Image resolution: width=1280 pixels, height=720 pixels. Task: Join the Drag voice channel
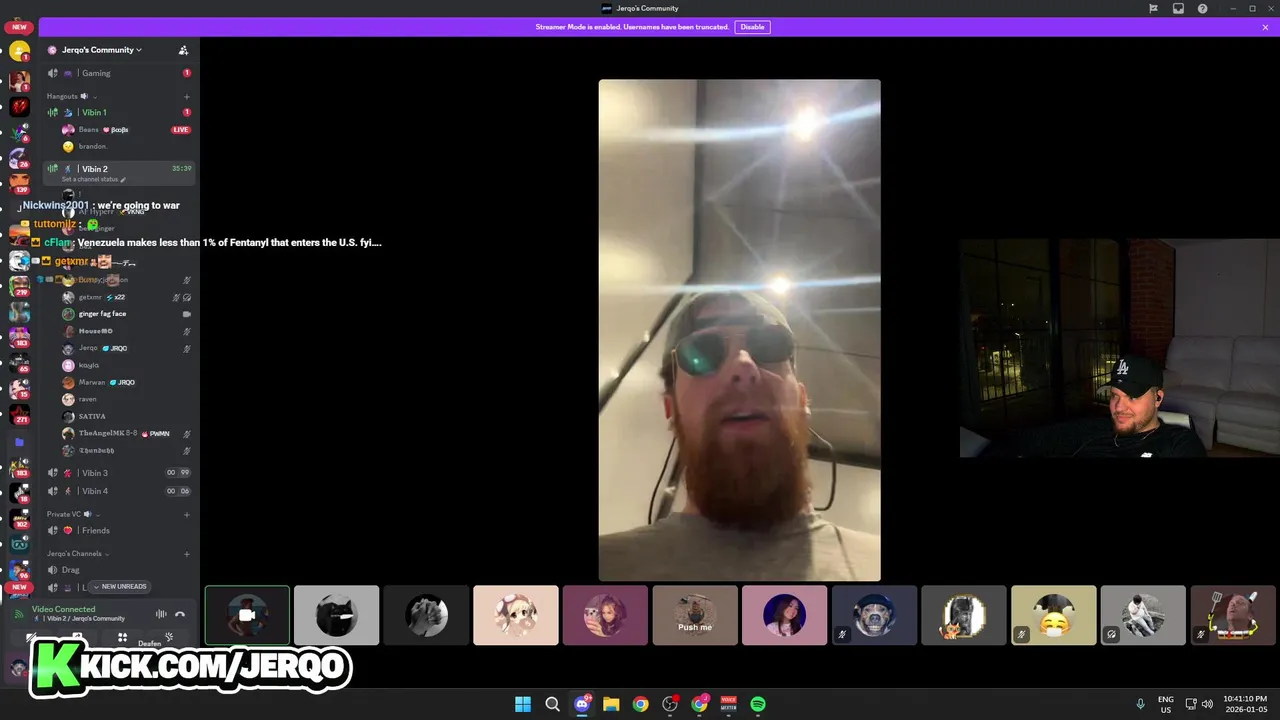(119, 570)
